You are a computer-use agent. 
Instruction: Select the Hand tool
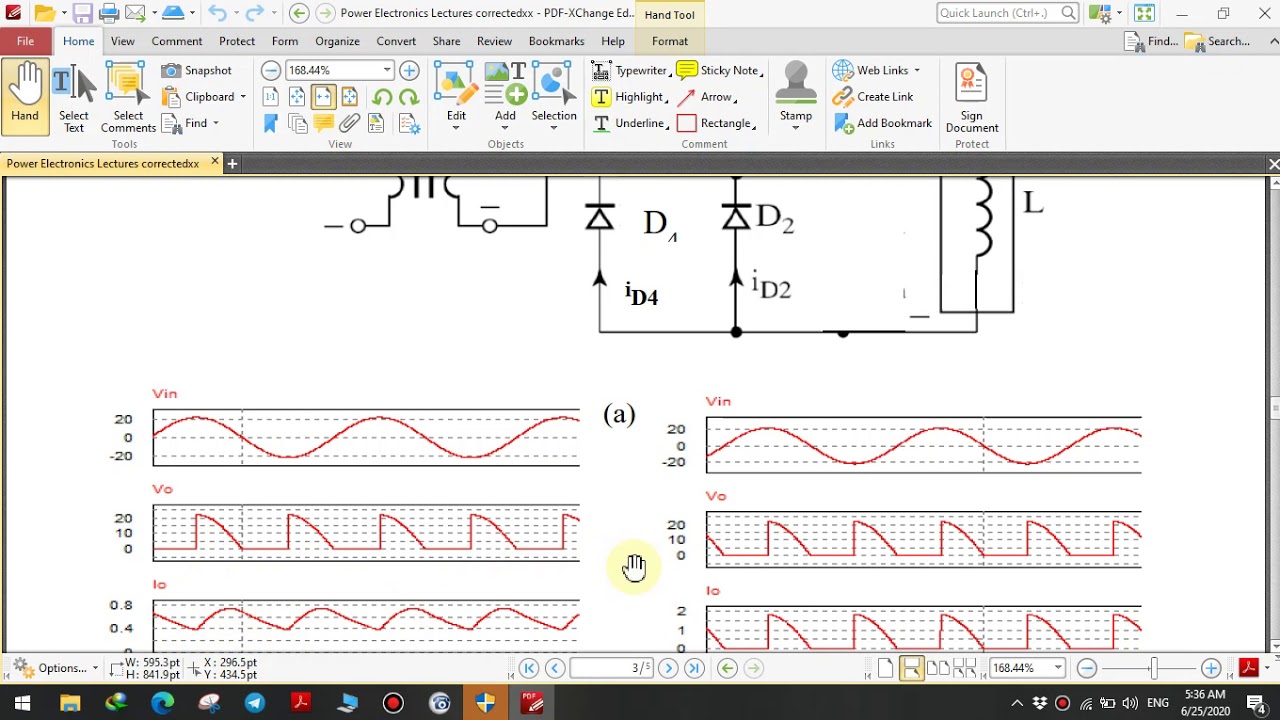[25, 97]
